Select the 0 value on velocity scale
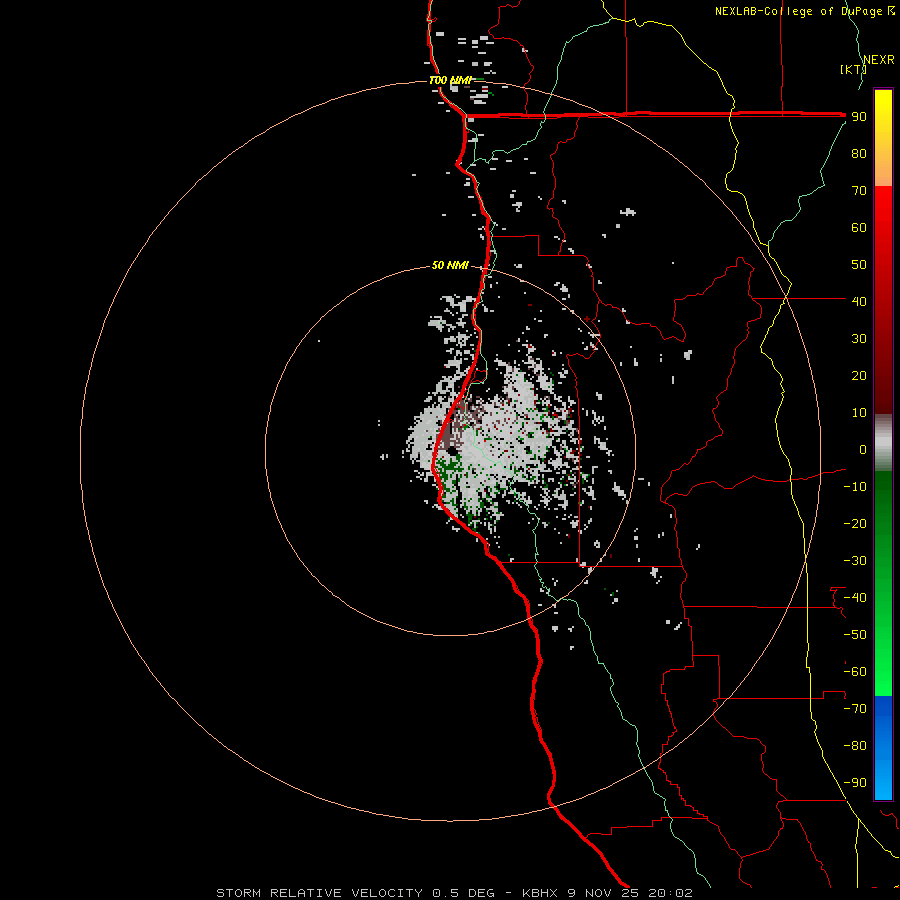 pos(863,449)
